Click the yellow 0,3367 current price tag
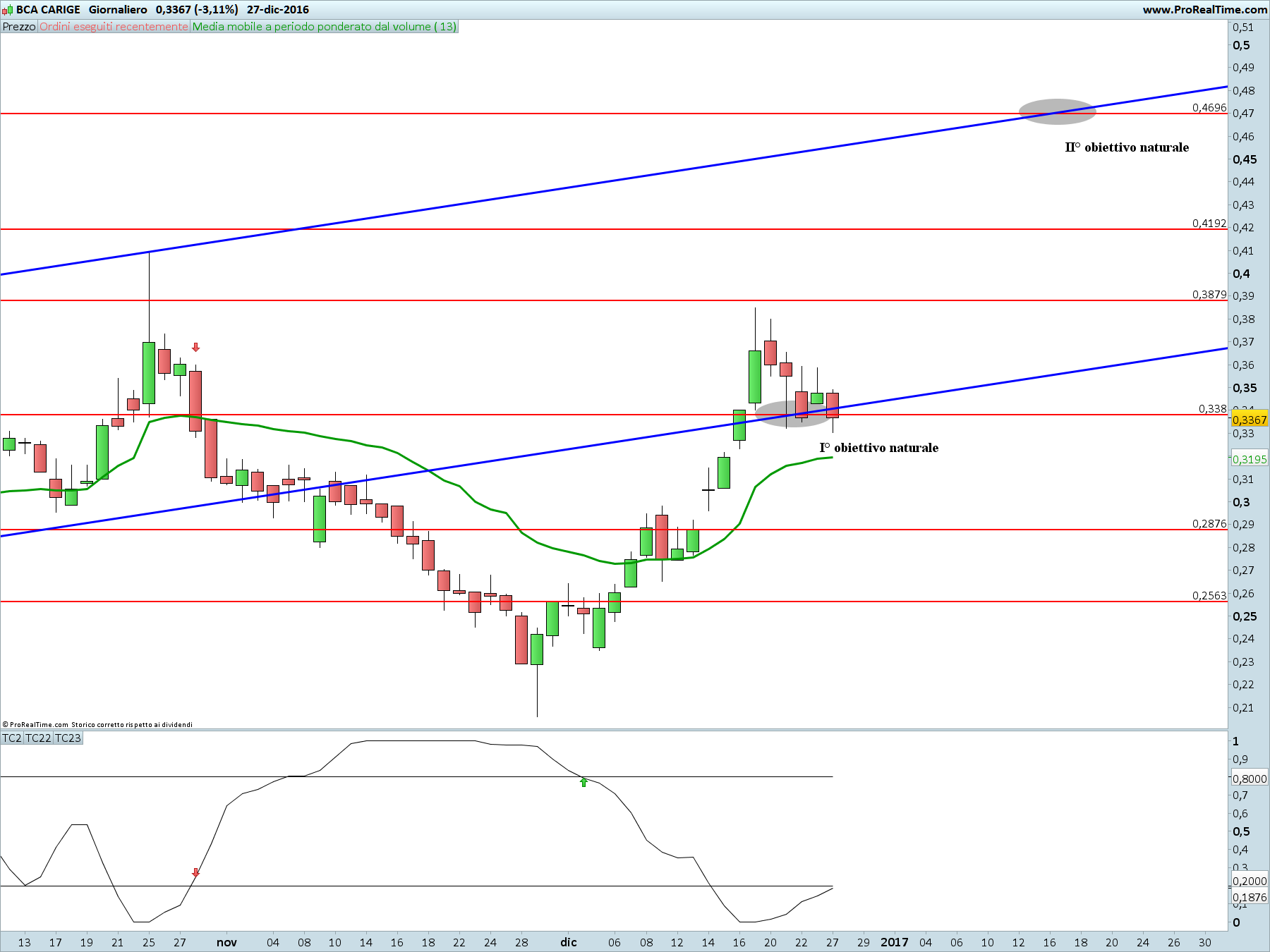1270x952 pixels. 1250,420
